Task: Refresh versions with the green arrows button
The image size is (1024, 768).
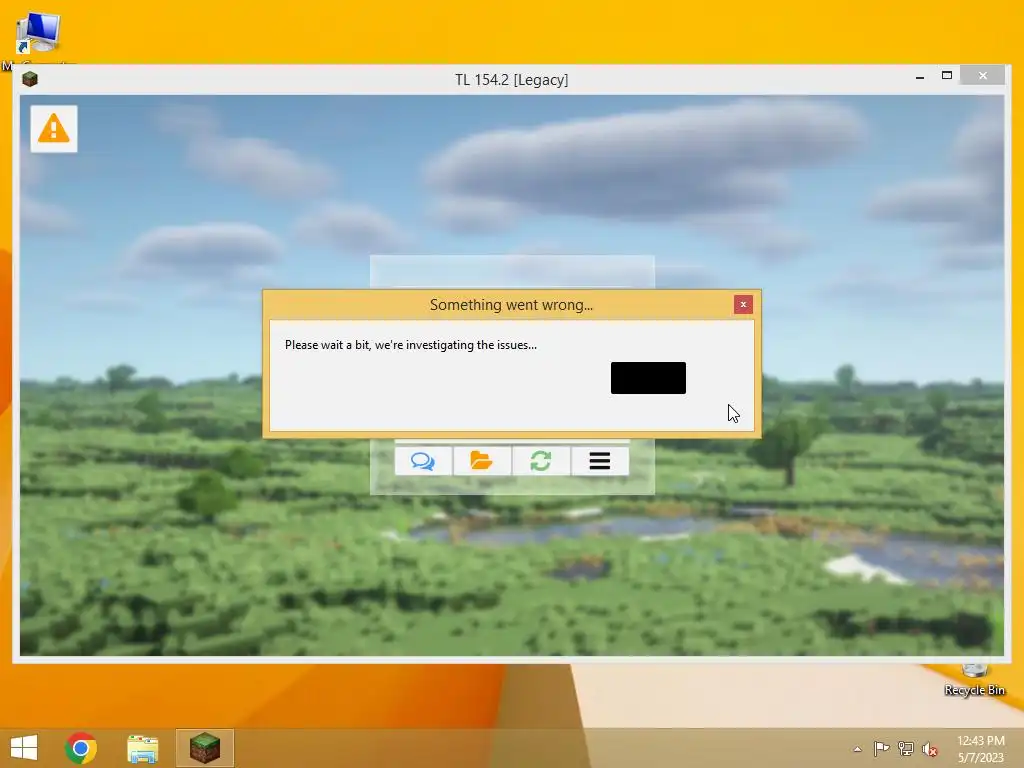Action: click(x=541, y=461)
